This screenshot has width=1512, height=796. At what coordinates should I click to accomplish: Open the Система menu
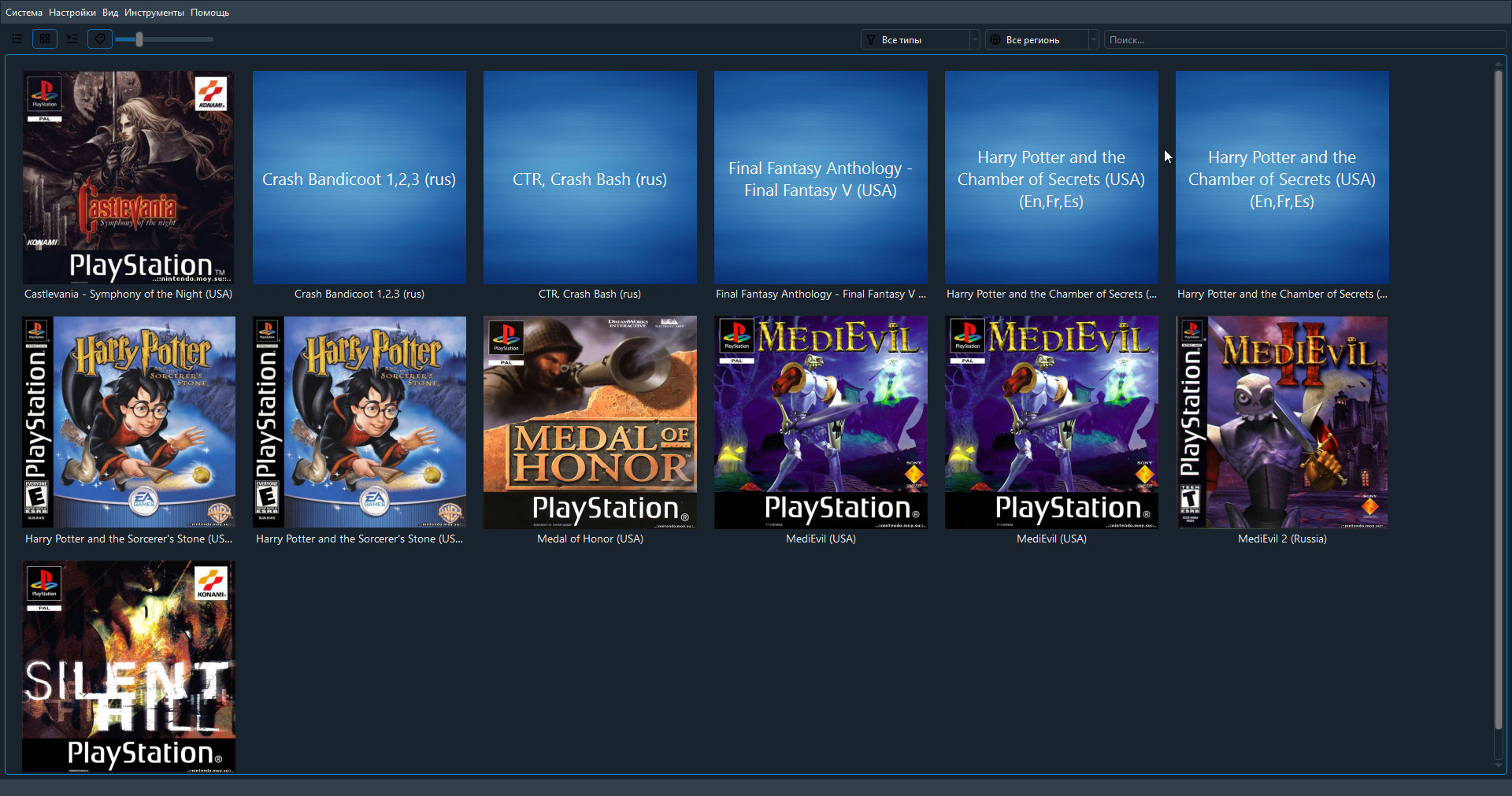click(24, 13)
